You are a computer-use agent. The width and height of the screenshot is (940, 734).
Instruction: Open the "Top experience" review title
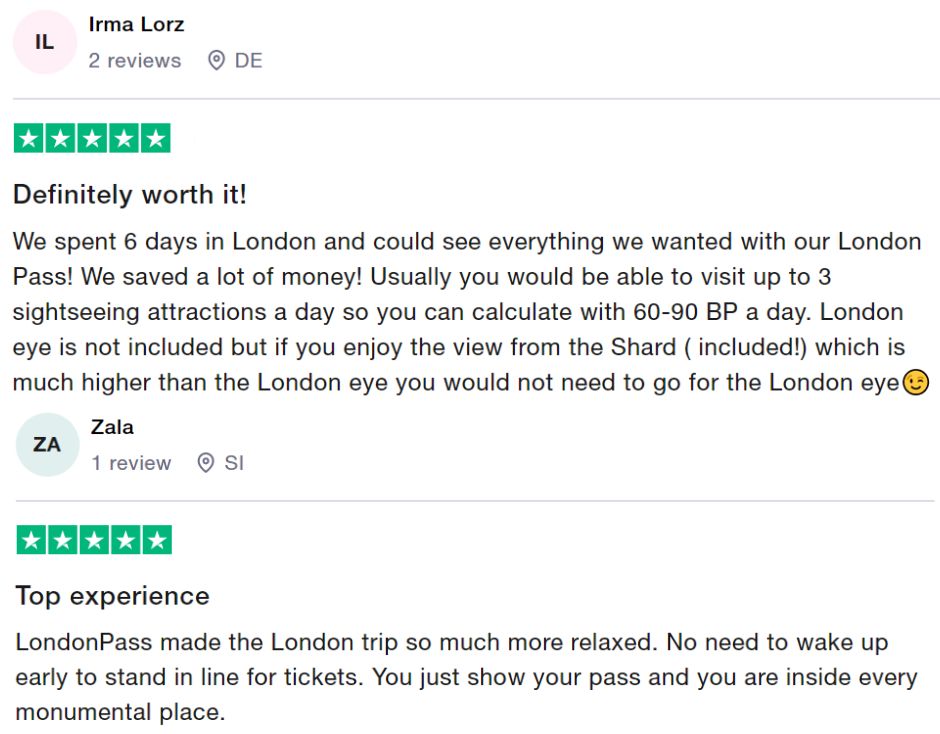point(113,596)
